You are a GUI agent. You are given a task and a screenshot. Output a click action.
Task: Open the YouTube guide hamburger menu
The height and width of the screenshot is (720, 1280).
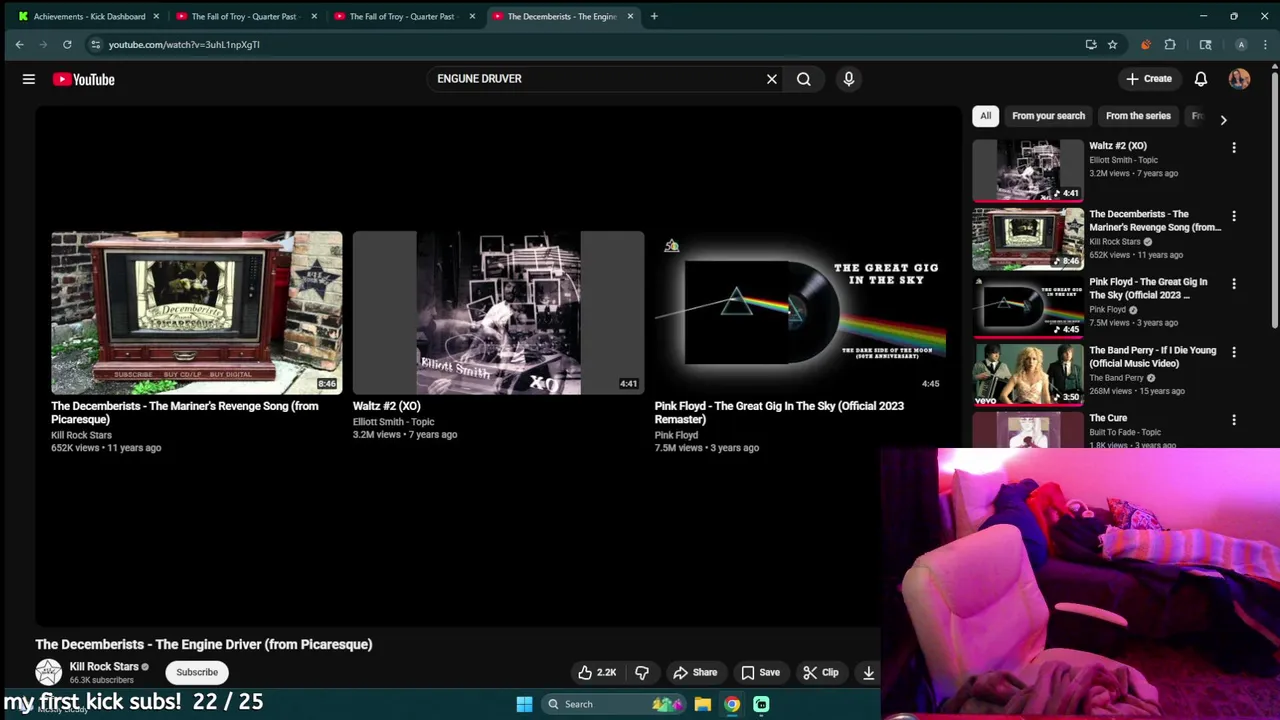(x=29, y=79)
